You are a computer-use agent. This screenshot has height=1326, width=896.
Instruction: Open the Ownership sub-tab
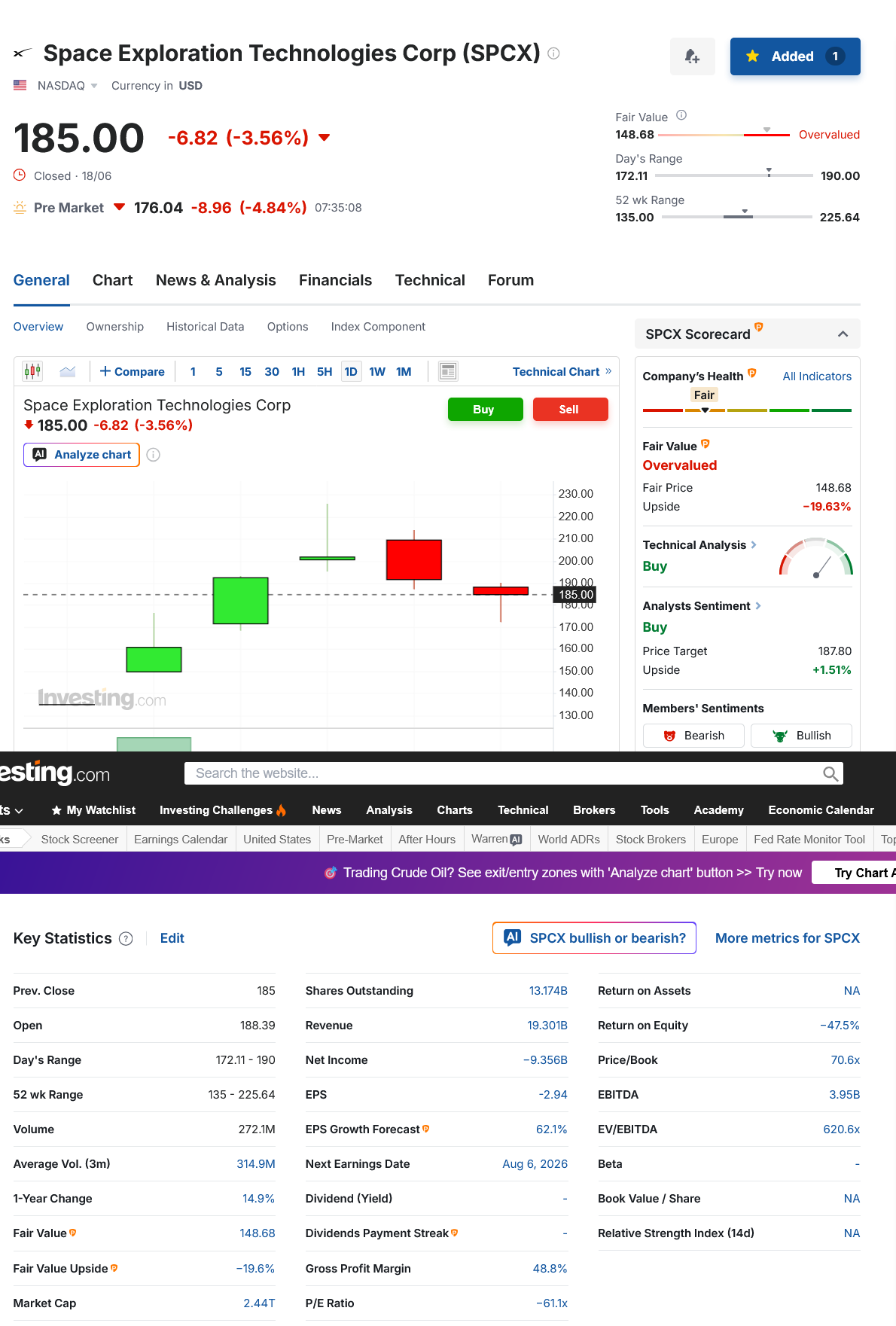point(114,327)
